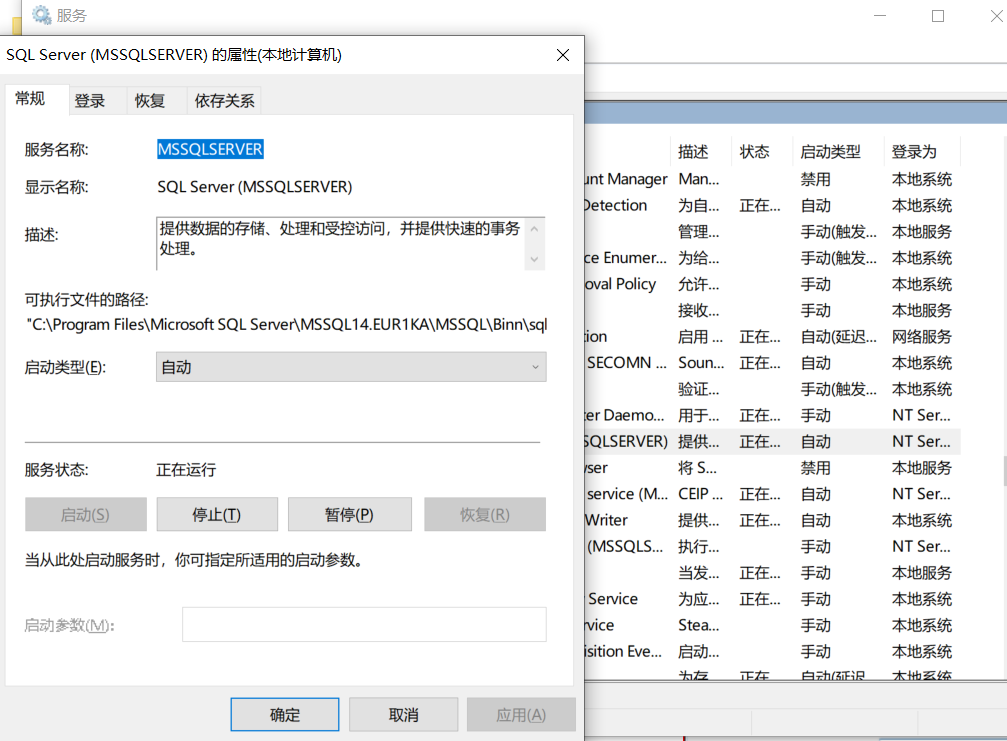Click the MSSQLSERVER service name field
The height and width of the screenshot is (741, 1007).
click(x=211, y=149)
